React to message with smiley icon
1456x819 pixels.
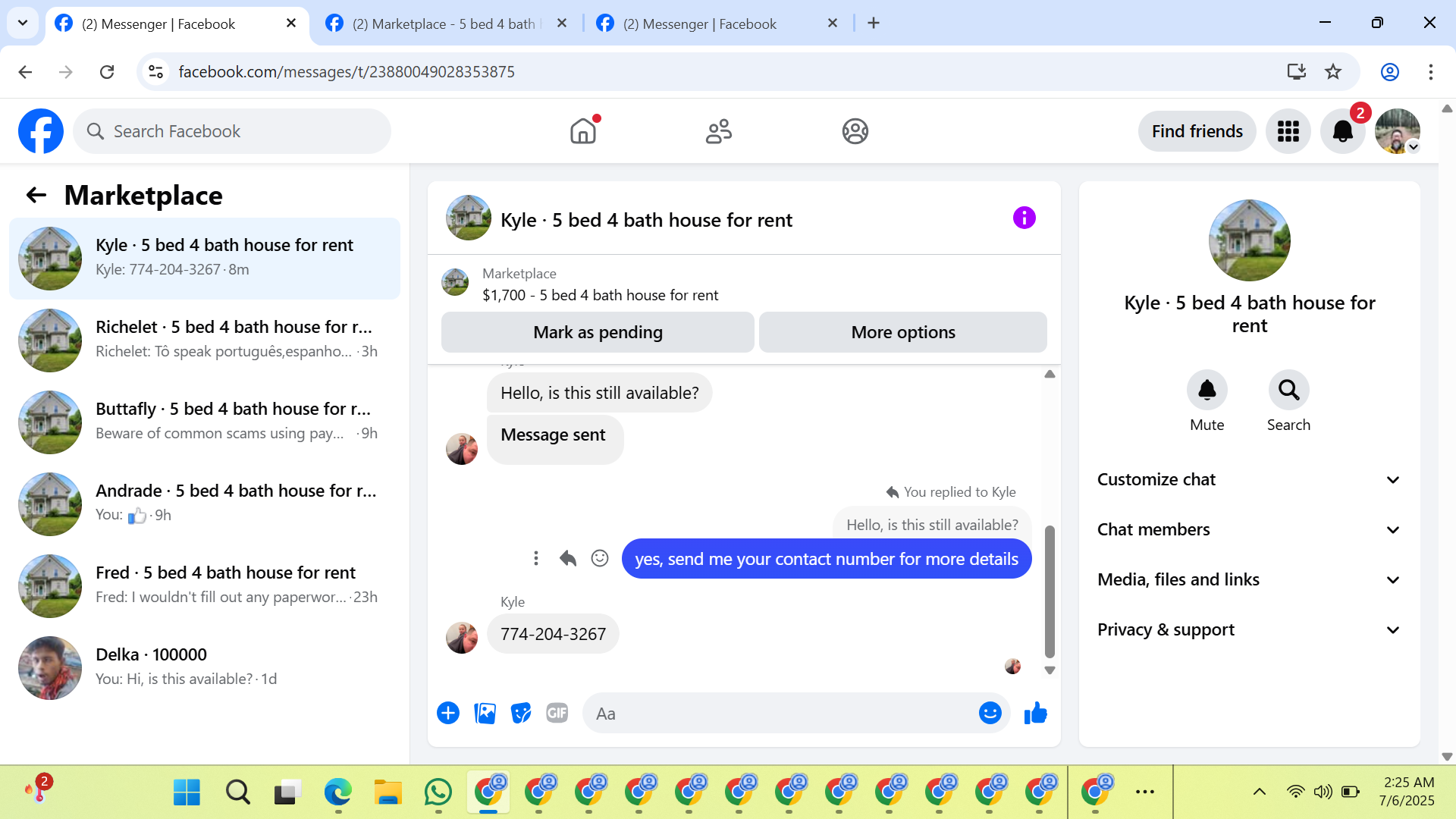tap(600, 559)
